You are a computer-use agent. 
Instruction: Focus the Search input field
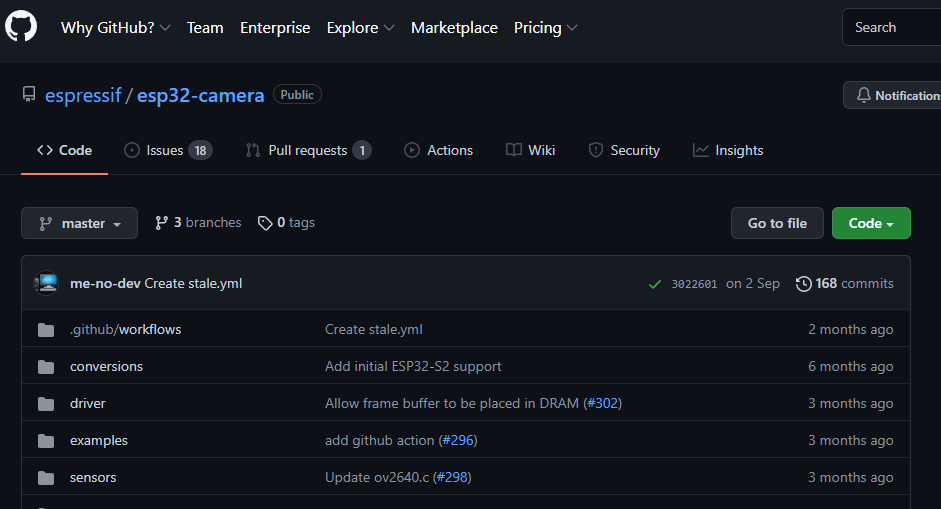coord(892,27)
